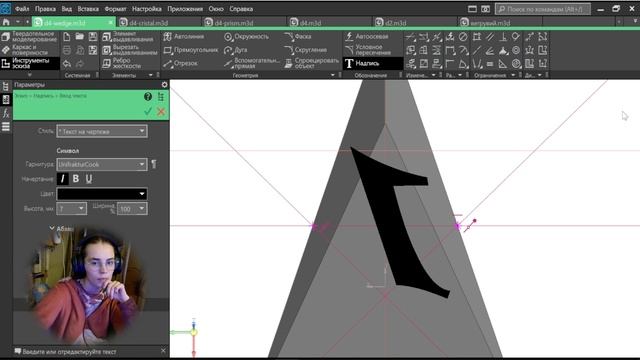640x360 pixels.
Task: Save document with the floppy icon
Action: 93,37
